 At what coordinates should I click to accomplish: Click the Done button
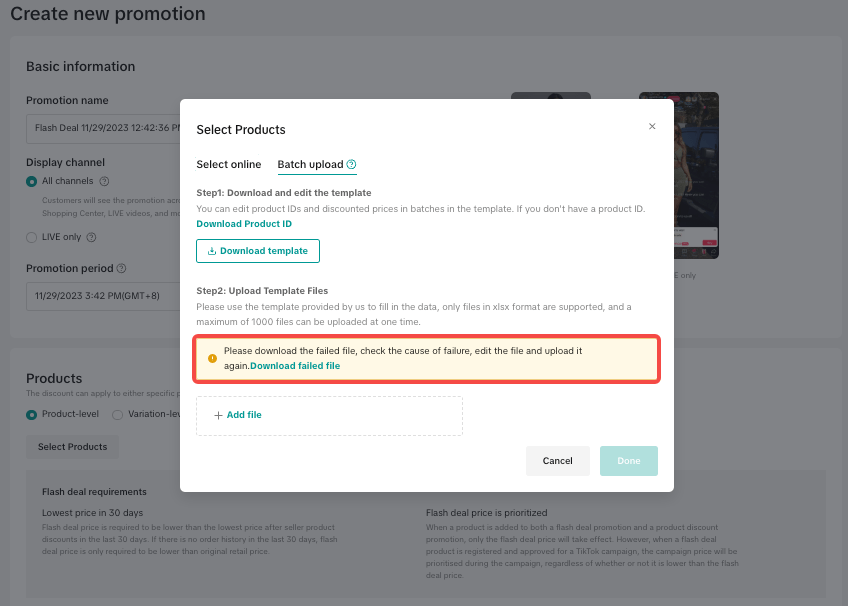click(x=628, y=461)
